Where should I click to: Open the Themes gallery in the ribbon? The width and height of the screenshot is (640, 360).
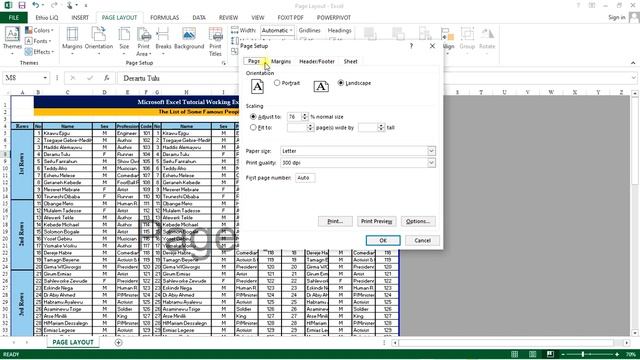tap(12, 41)
